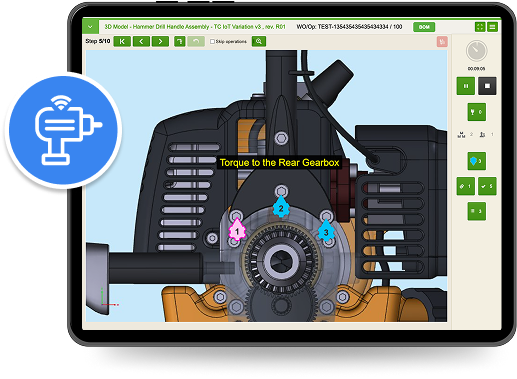Open the hamburger menu icon
The height and width of the screenshot is (379, 517).
pos(493,27)
